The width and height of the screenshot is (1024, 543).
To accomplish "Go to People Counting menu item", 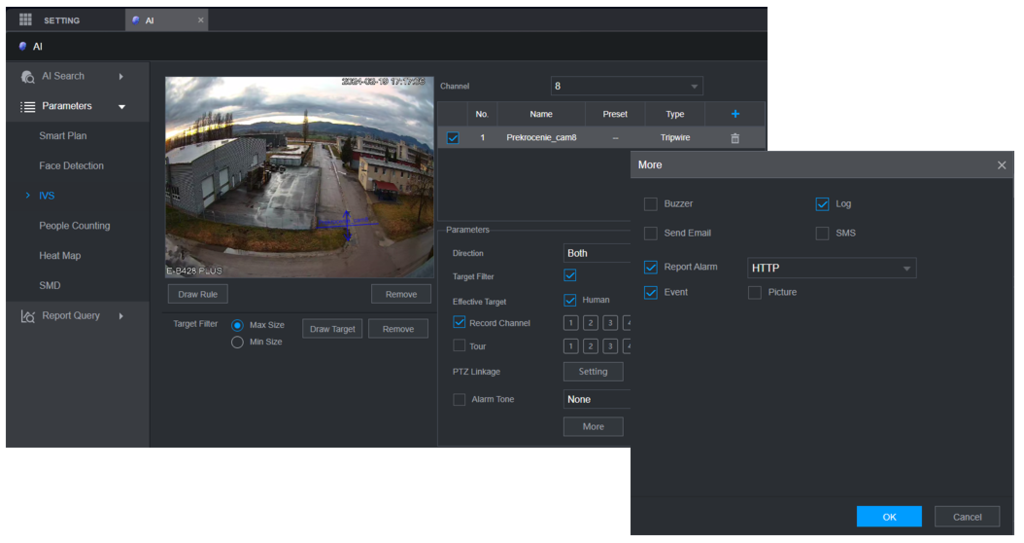I will (74, 226).
